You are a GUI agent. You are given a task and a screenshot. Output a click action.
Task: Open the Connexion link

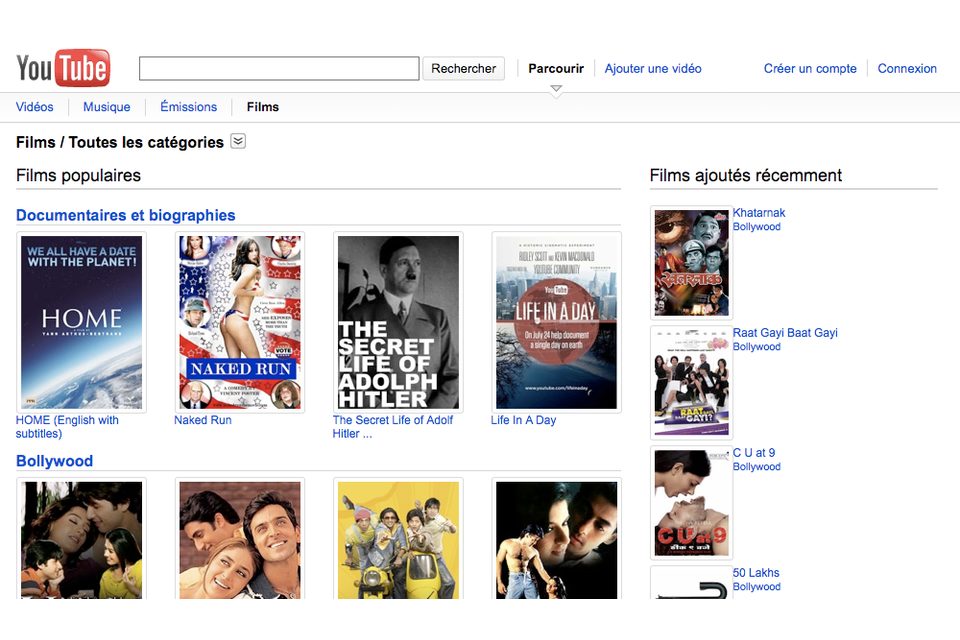pyautogui.click(x=907, y=69)
